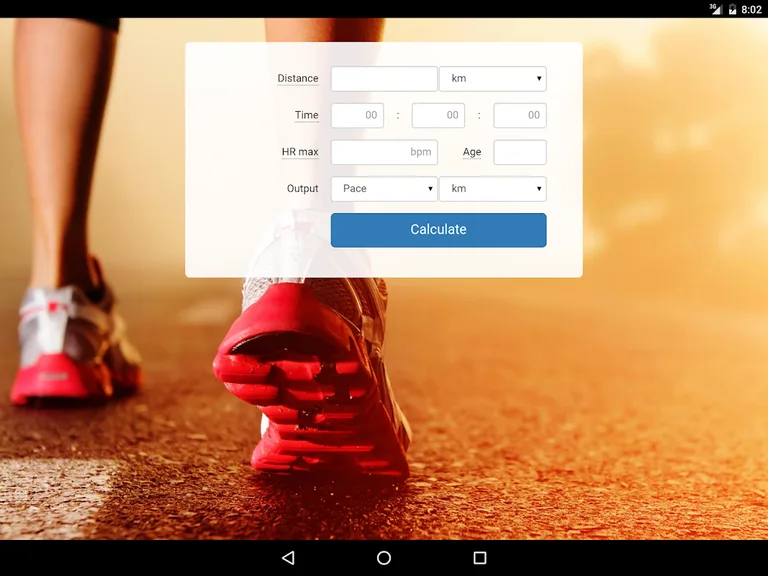Image resolution: width=768 pixels, height=576 pixels.
Task: Click the Time minutes field
Action: pos(438,116)
